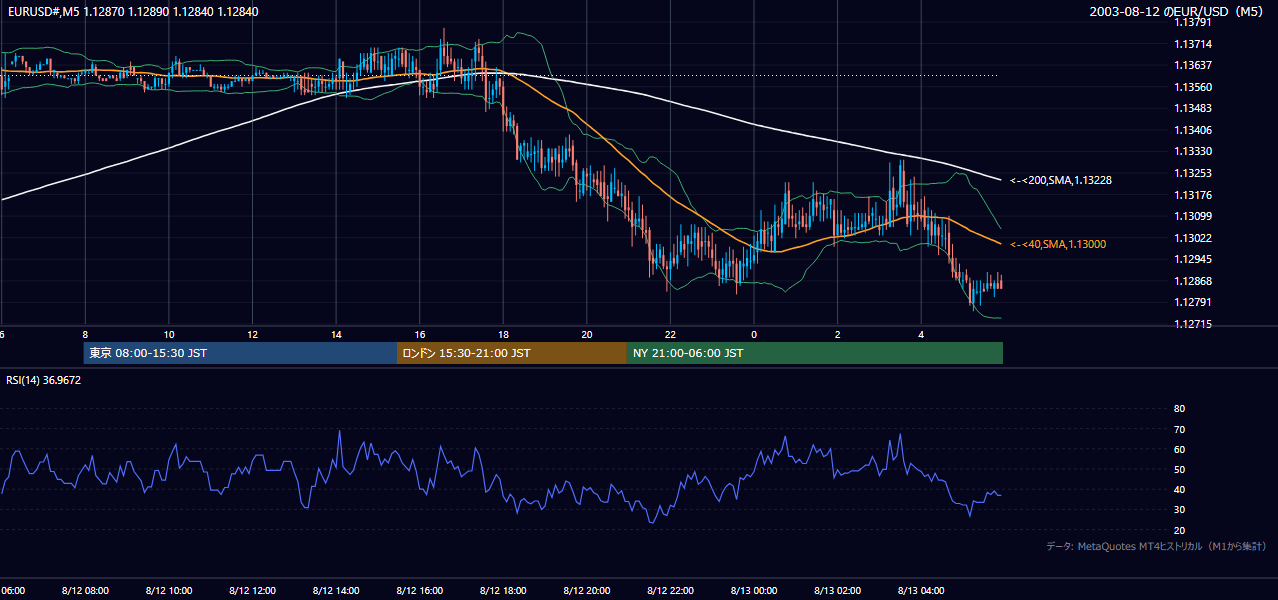Screen dimensions: 1278x600
Task: Click the 8/12 22:00 bottom time label
Action: 670,590
